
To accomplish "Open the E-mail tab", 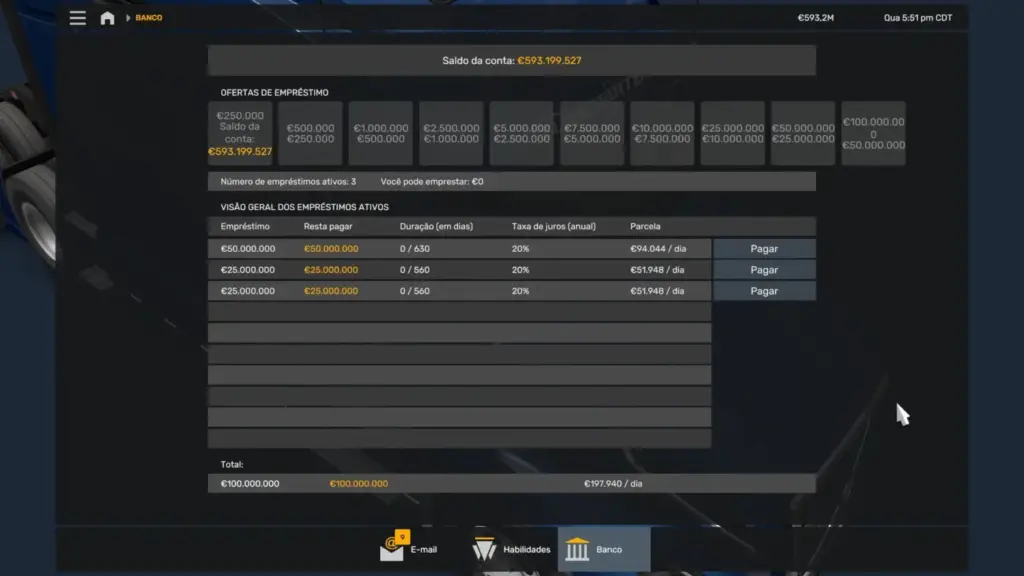I will point(409,549).
